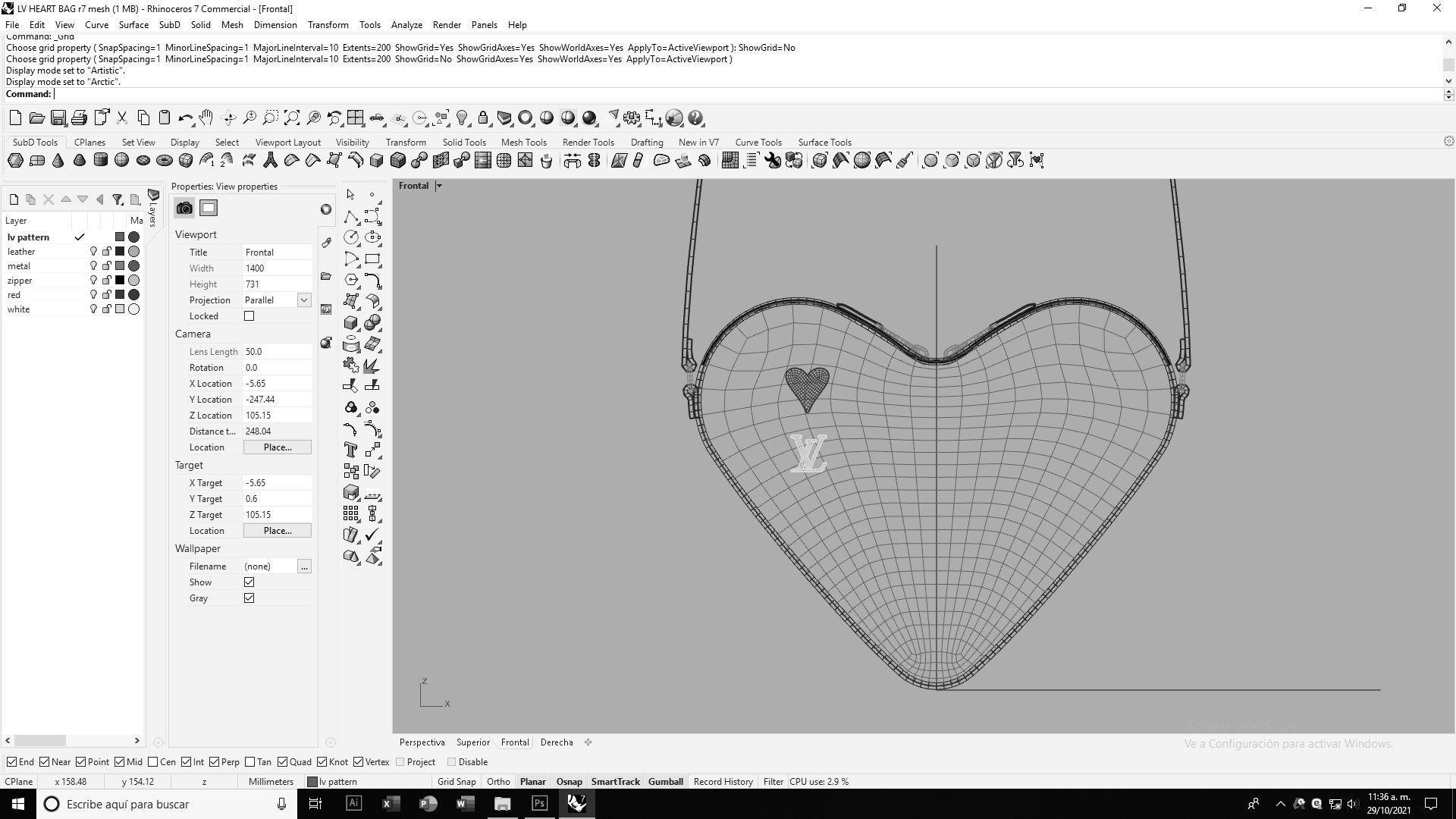
Task: Toggle the Vertex osnap checkbox
Action: (358, 762)
